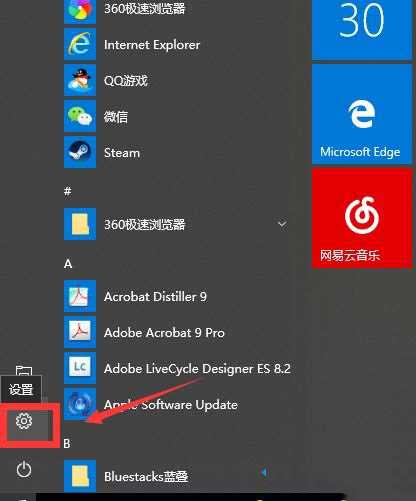Open Apple Software Update icon
Image resolution: width=416 pixels, height=501 pixels.
[80, 404]
